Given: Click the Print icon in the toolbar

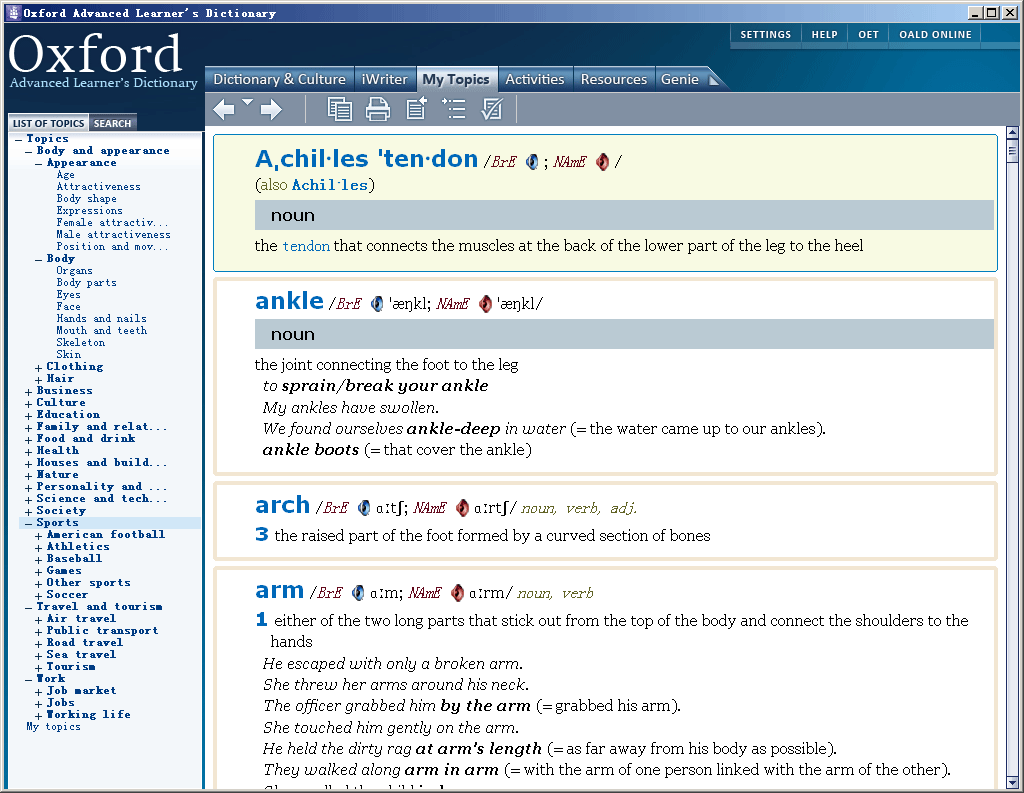Looking at the screenshot, I should tap(377, 109).
